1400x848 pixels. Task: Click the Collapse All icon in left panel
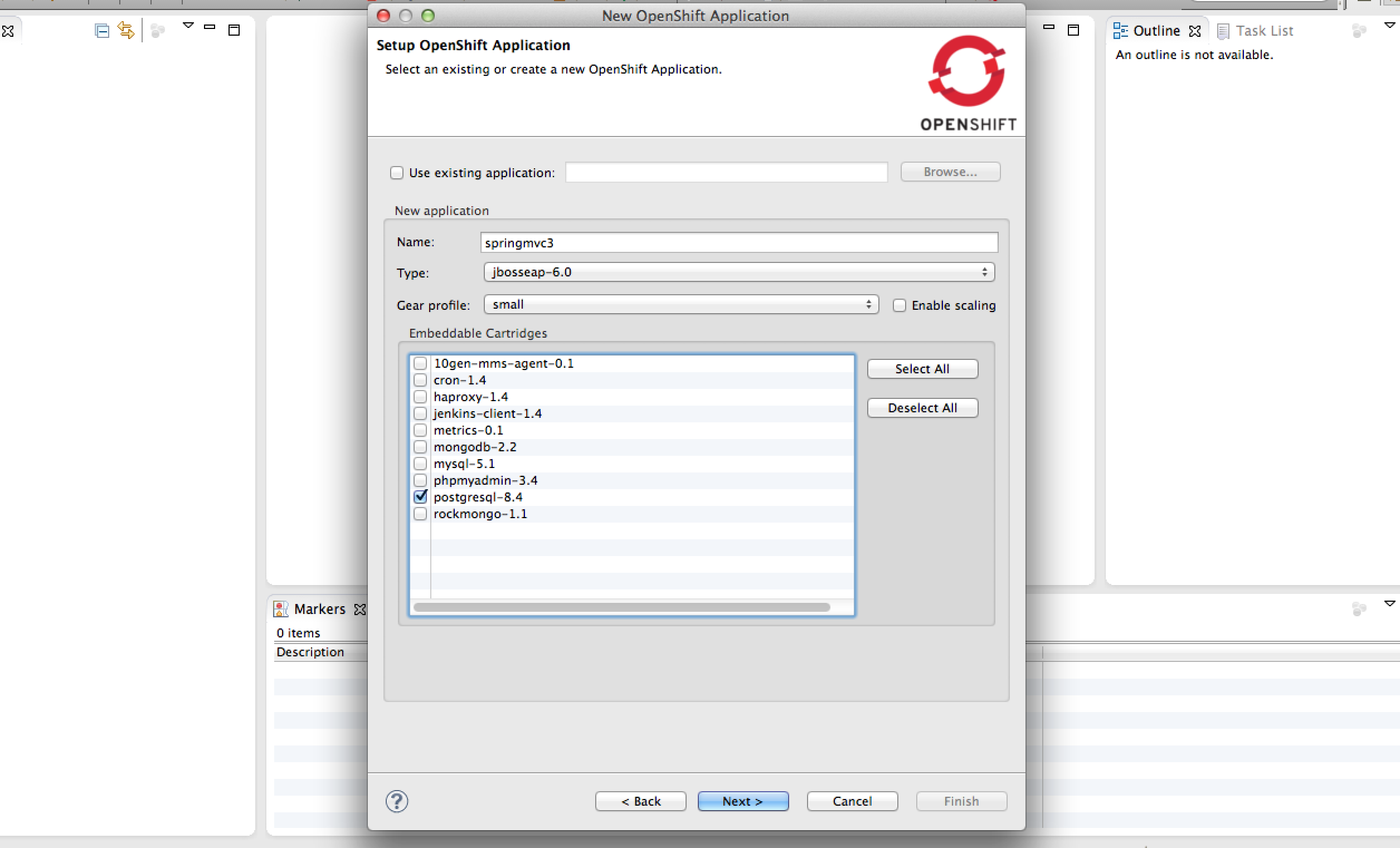[x=101, y=31]
